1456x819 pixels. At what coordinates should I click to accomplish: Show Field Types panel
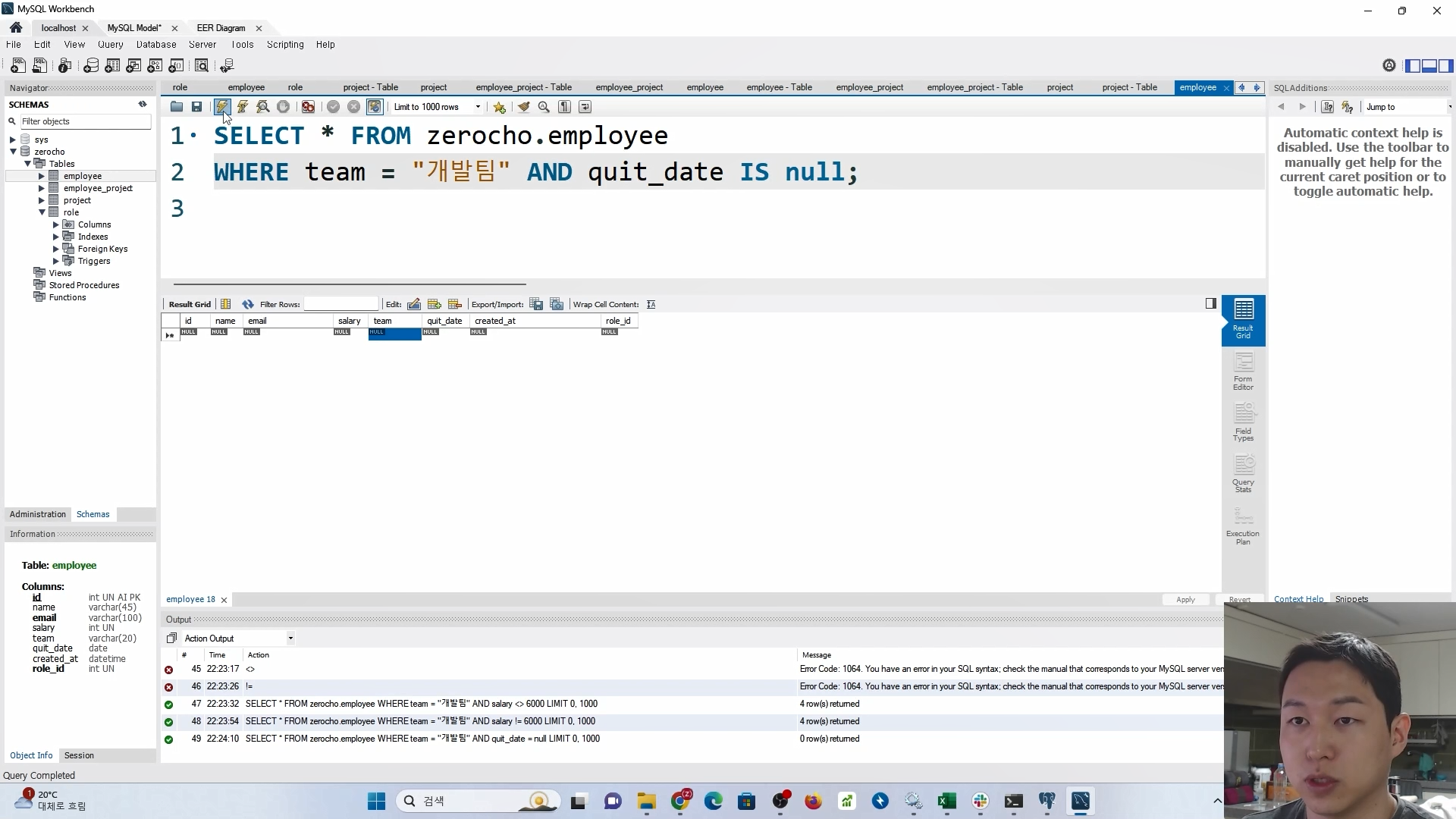point(1243,422)
